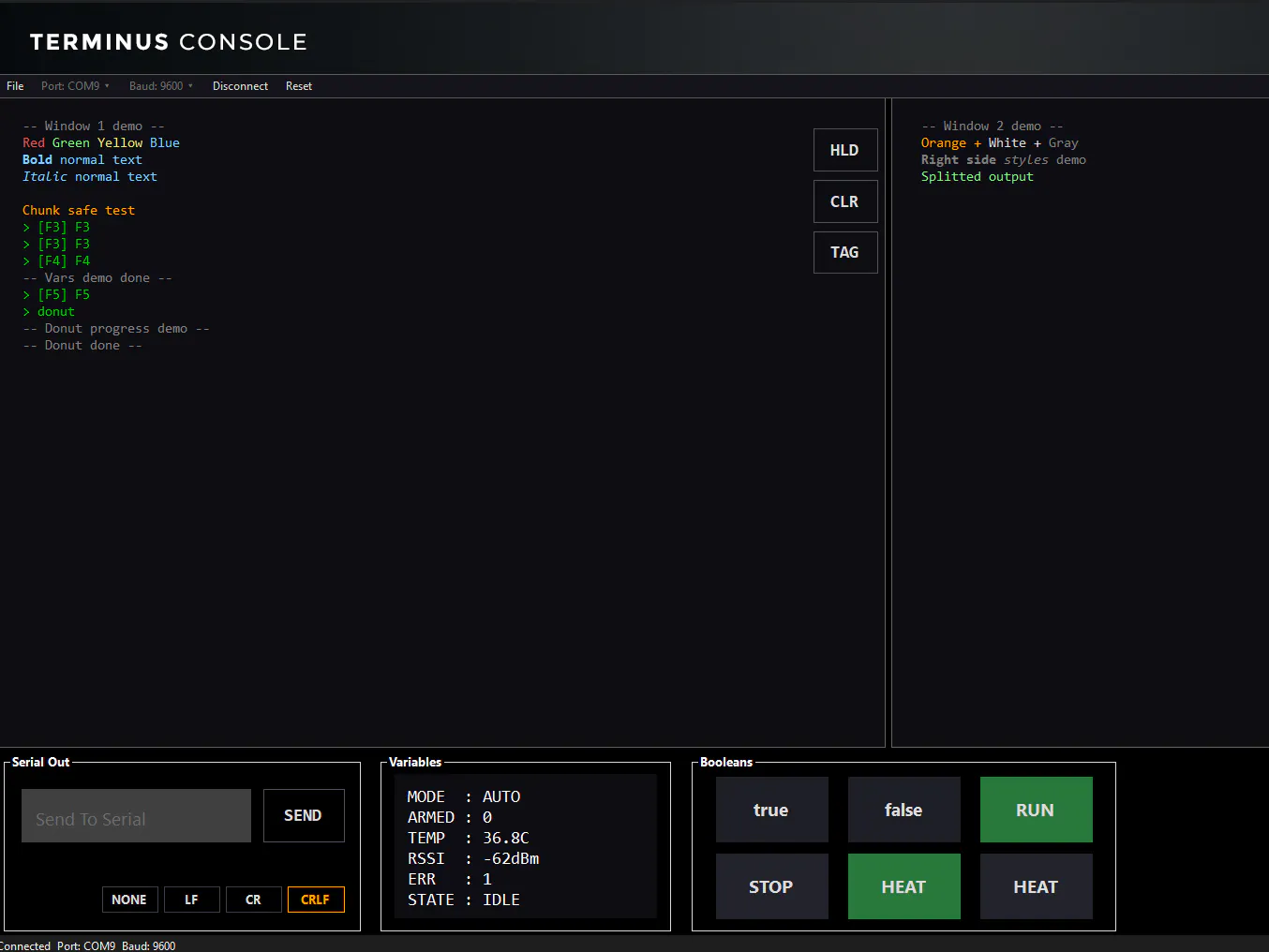Click the '-- Vars demo done --' line
The image size is (1269, 952).
pos(97,278)
